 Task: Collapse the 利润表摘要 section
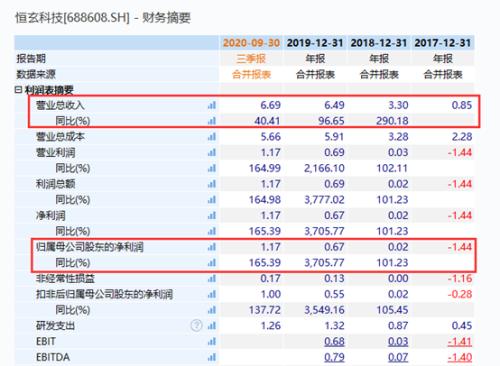tap(18, 90)
